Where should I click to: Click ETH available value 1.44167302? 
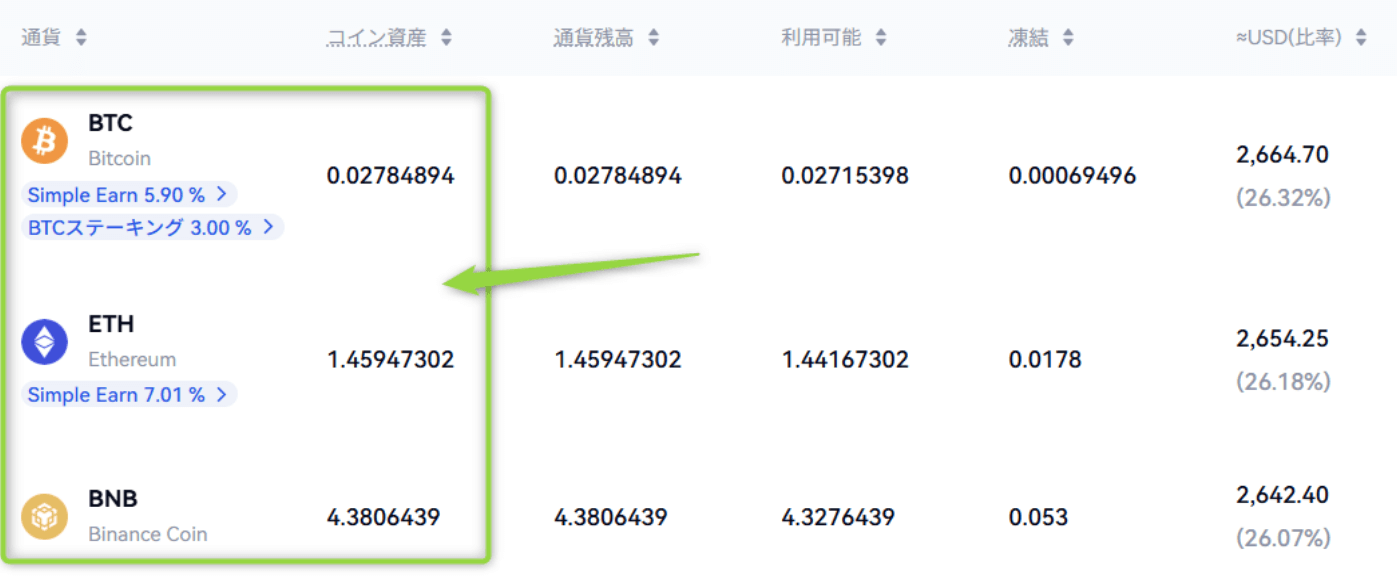[x=845, y=359]
